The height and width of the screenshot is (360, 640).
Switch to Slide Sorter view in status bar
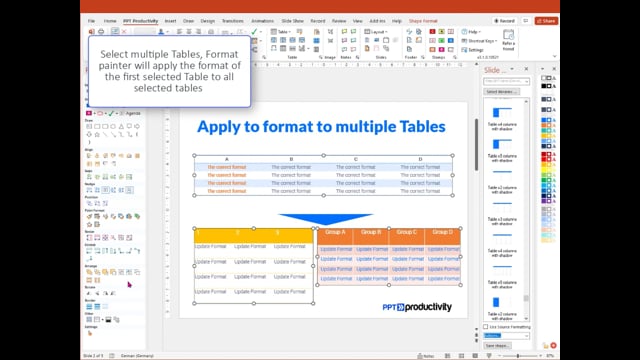(x=461, y=356)
